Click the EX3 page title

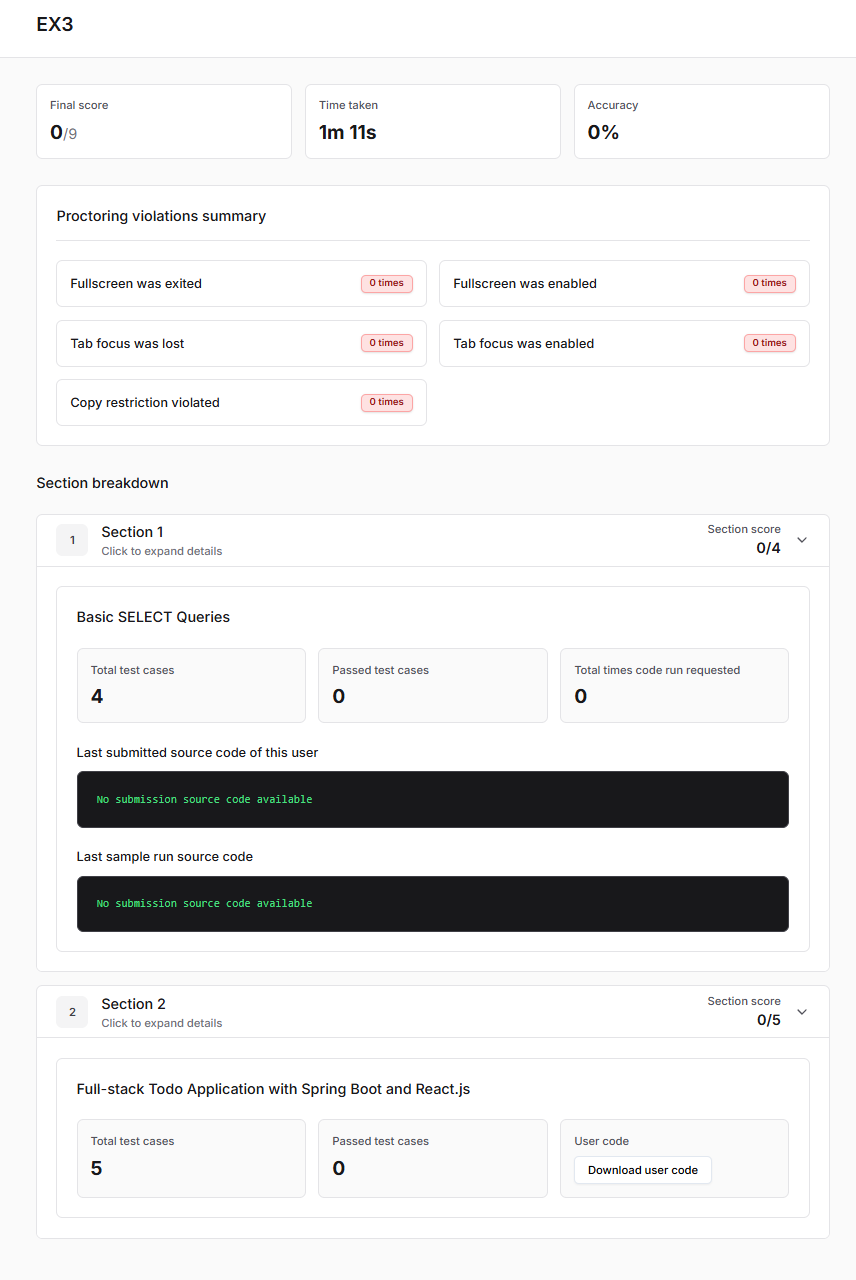pos(55,25)
